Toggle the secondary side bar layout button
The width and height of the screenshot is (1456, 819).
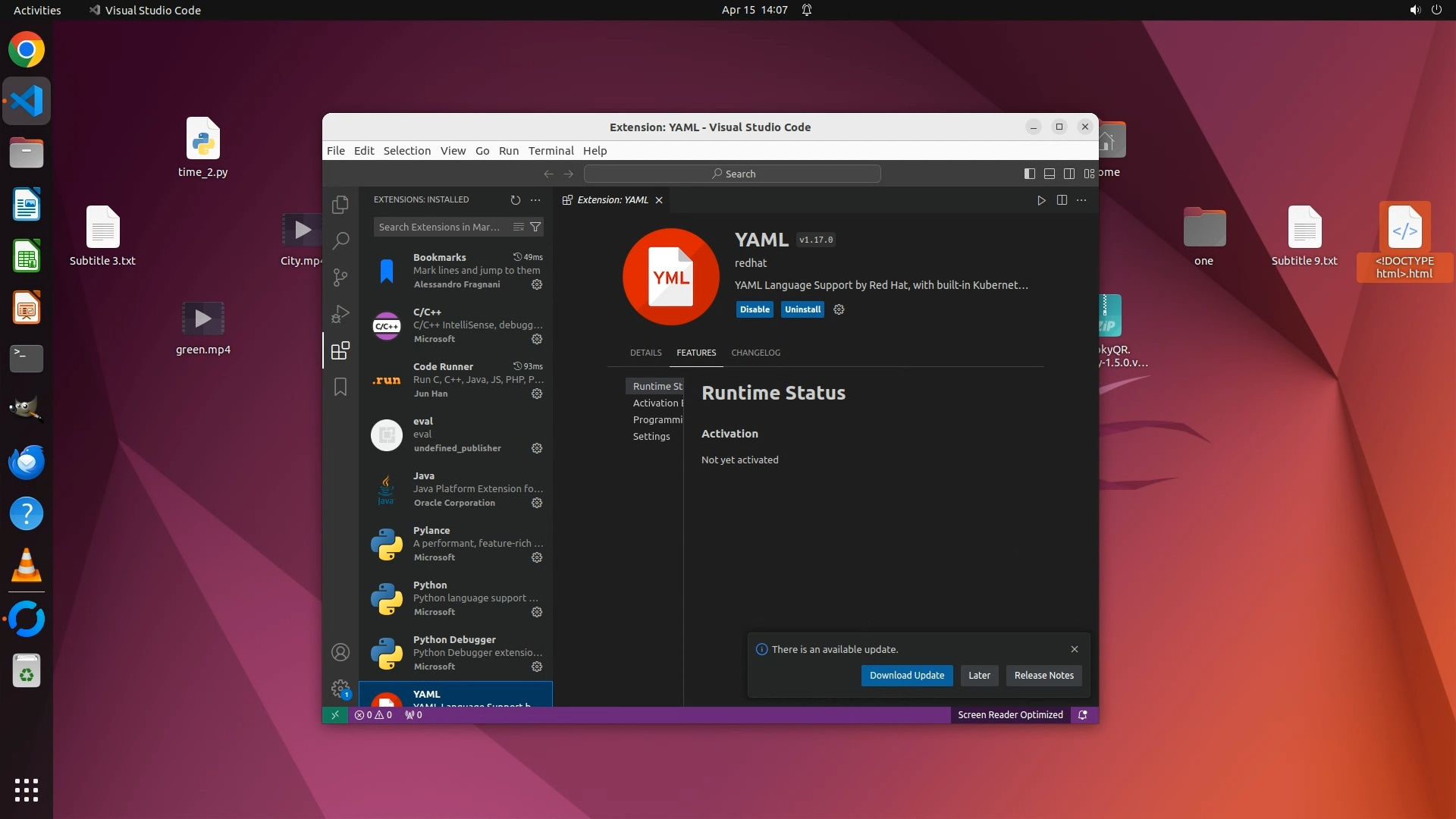click(x=1069, y=174)
